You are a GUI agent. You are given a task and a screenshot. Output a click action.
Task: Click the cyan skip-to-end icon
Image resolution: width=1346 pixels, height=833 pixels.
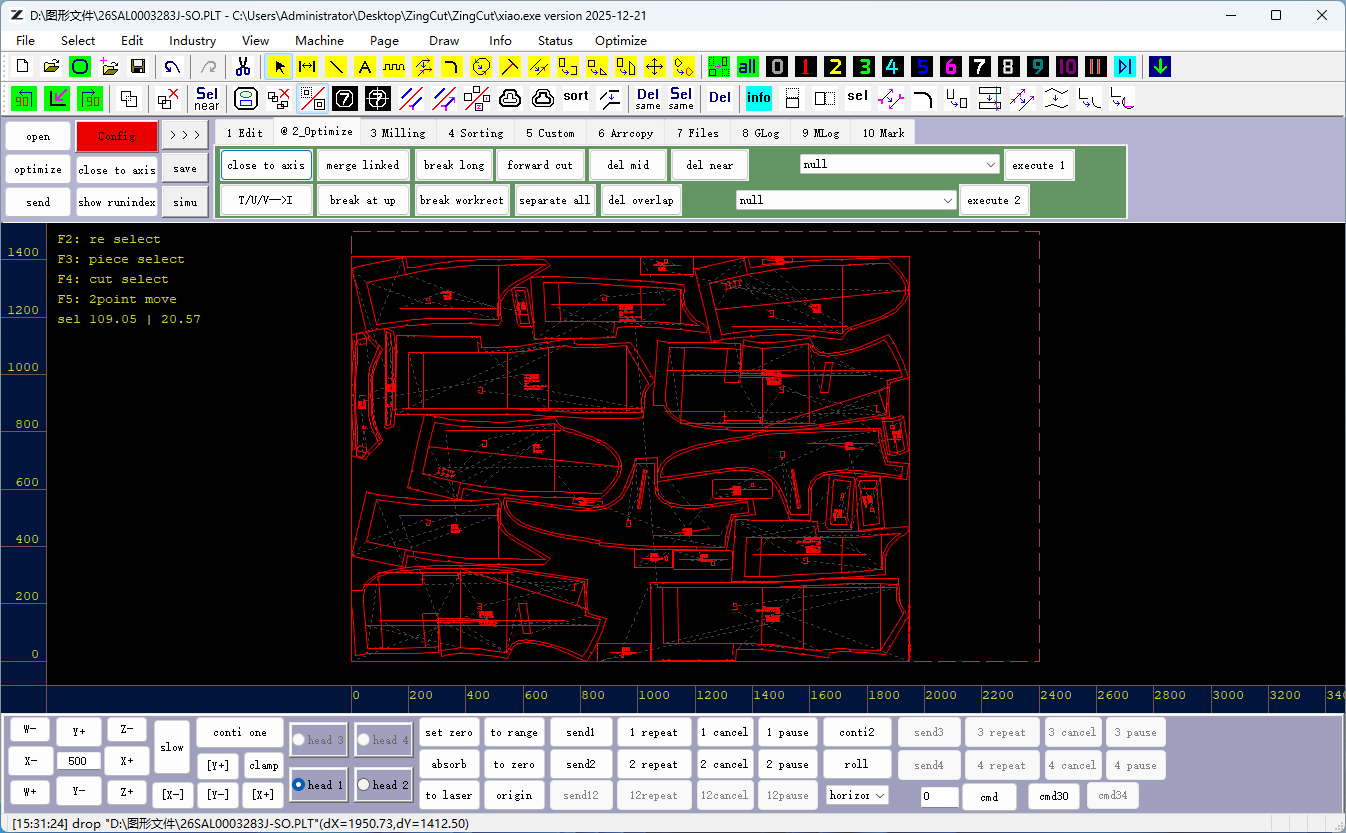tap(1125, 67)
